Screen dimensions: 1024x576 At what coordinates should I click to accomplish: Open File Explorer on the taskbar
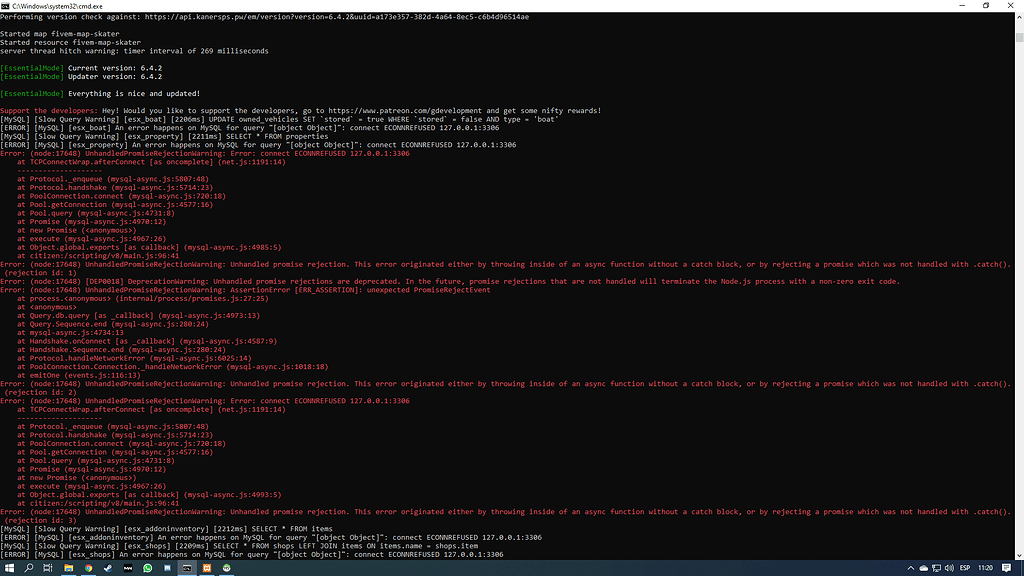point(68,567)
